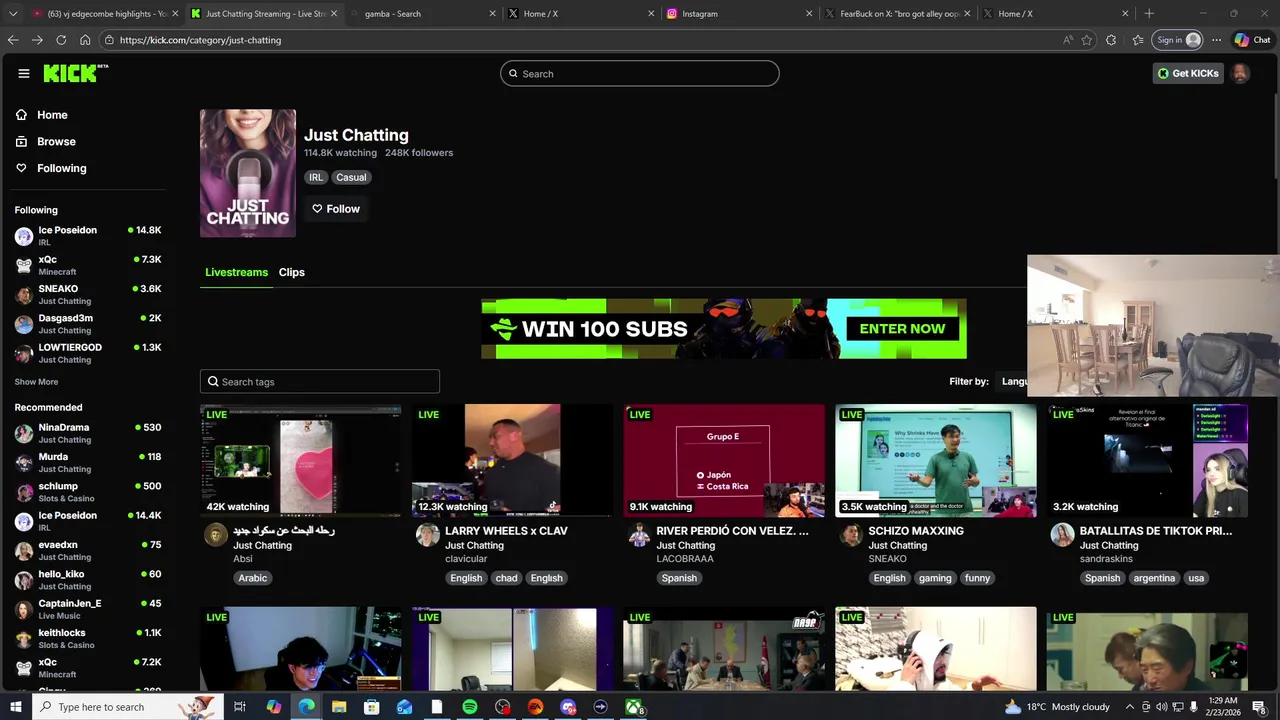This screenshot has width=1280, height=720.
Task: Switch to the Clips tab
Action: click(x=292, y=272)
